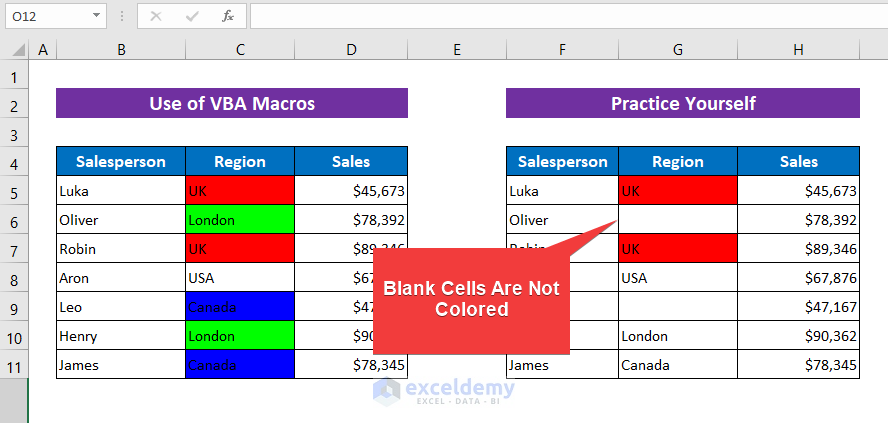This screenshot has width=888, height=423.
Task: Click the Insert Function fx icon
Action: [228, 16]
